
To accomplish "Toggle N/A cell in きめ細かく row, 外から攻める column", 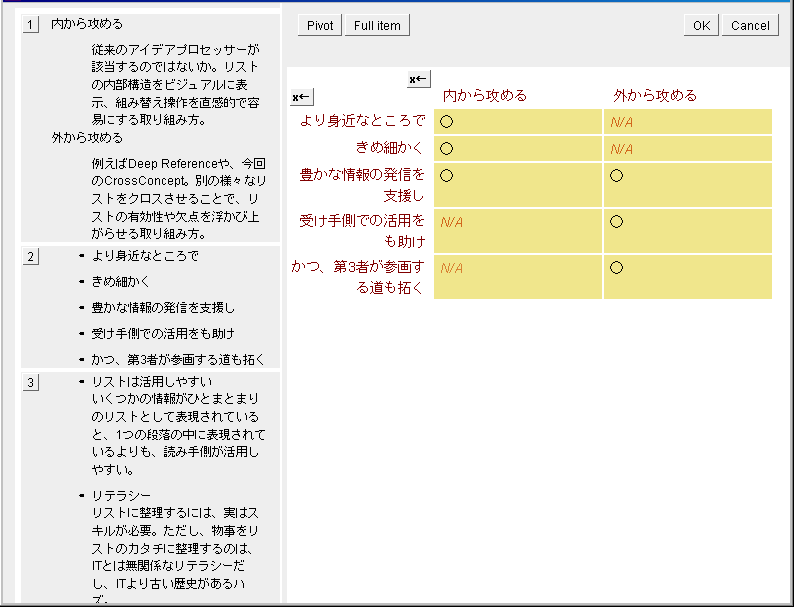I will (622, 149).
